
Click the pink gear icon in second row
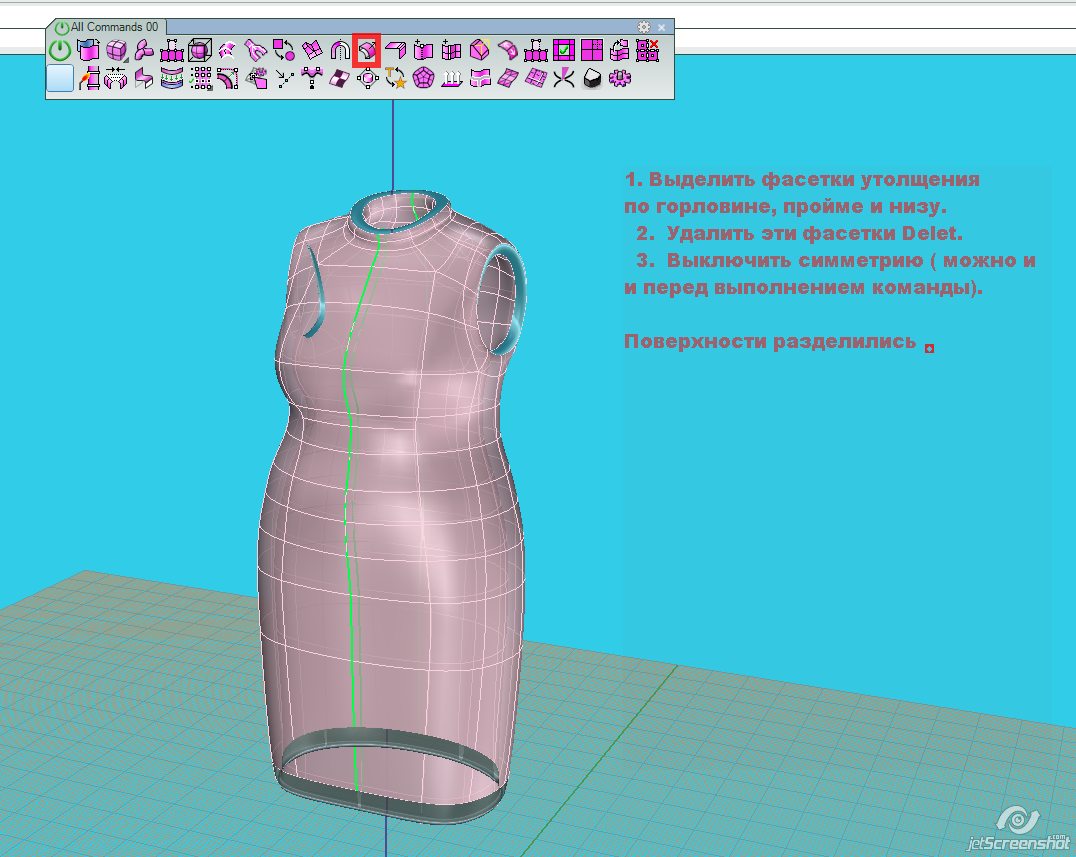pyautogui.click(x=619, y=79)
